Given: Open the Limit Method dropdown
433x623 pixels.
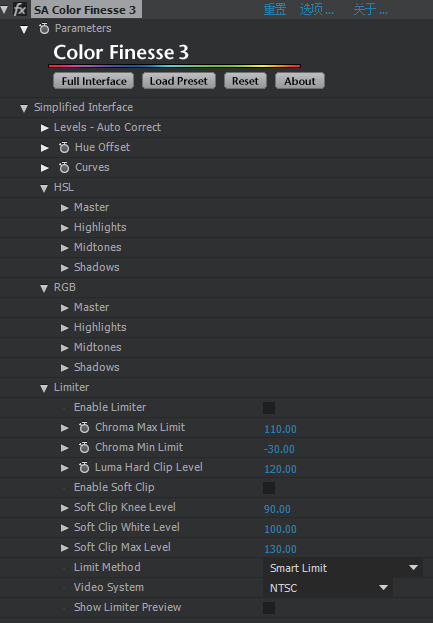Looking at the screenshot, I should click(343, 568).
